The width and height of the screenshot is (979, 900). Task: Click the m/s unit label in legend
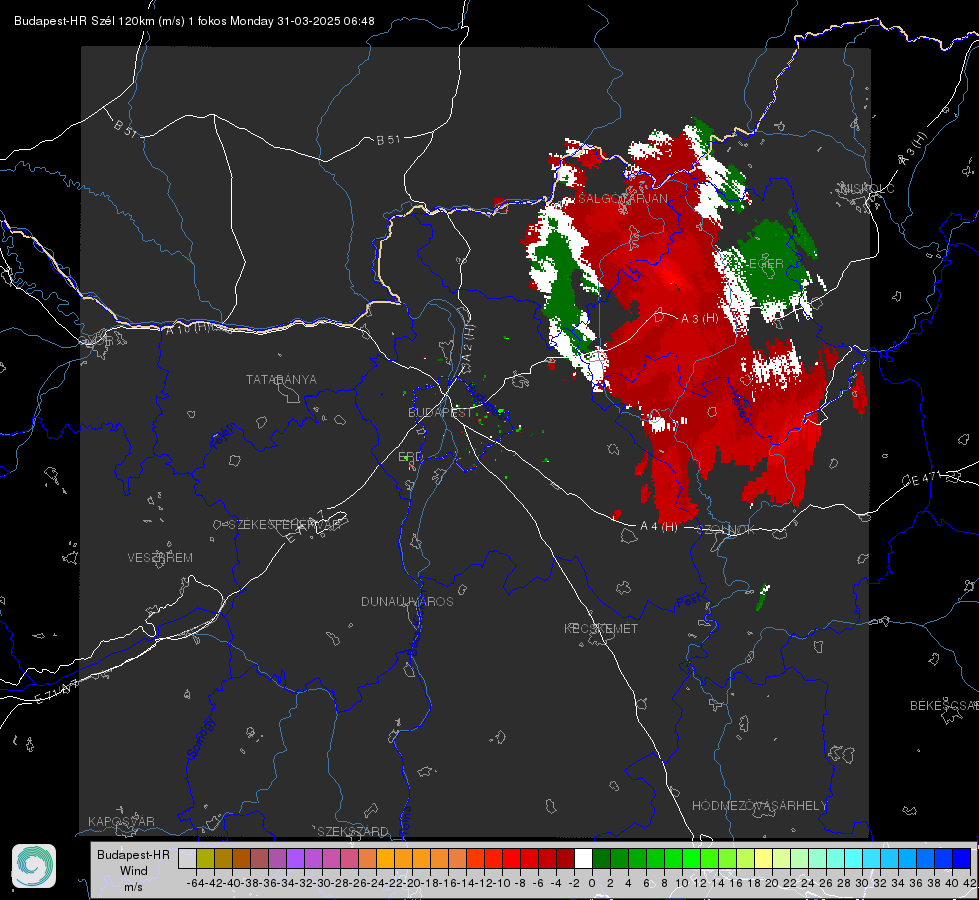133,887
